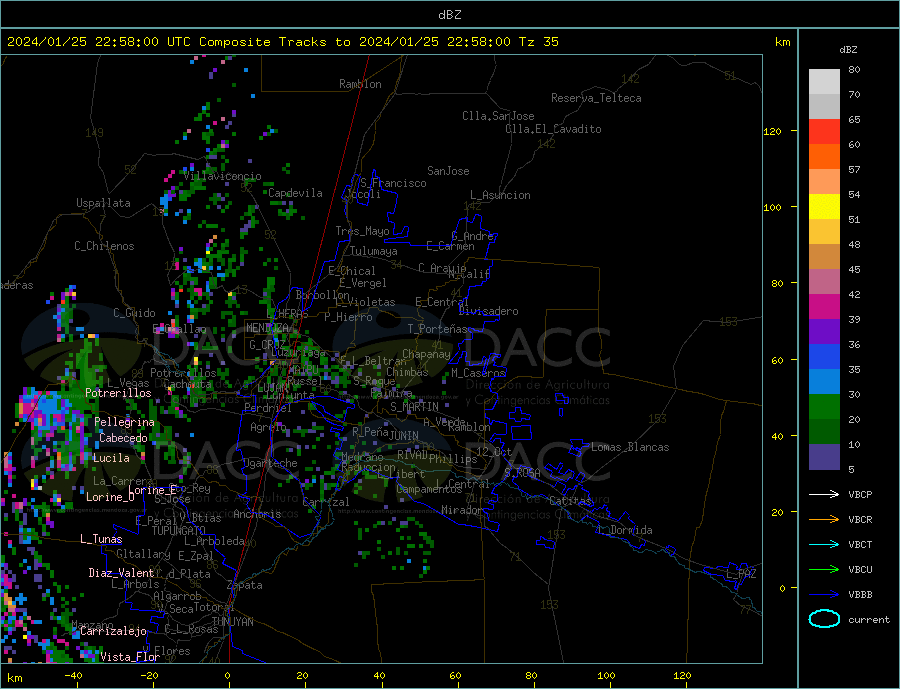
Task: Click the TUPUNGATO label
Action: pyautogui.click(x=179, y=531)
